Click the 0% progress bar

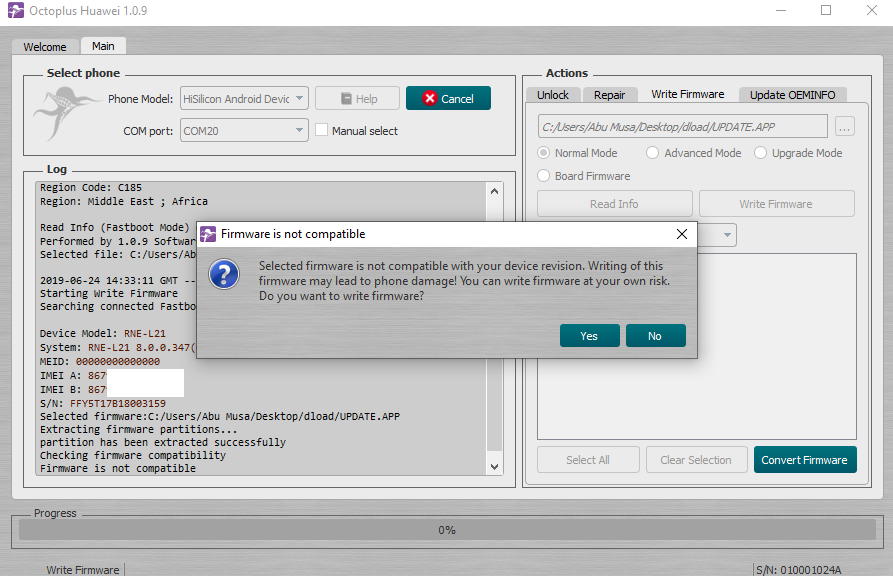(x=447, y=530)
